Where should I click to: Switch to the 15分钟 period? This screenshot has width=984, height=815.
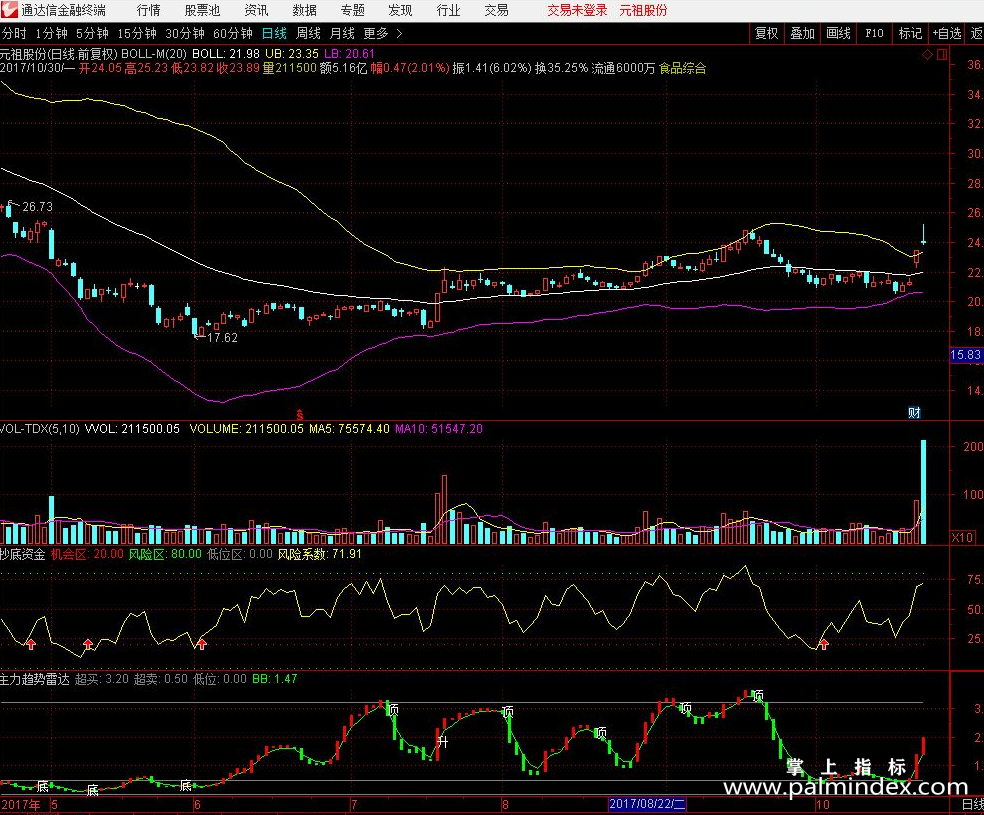[x=137, y=33]
